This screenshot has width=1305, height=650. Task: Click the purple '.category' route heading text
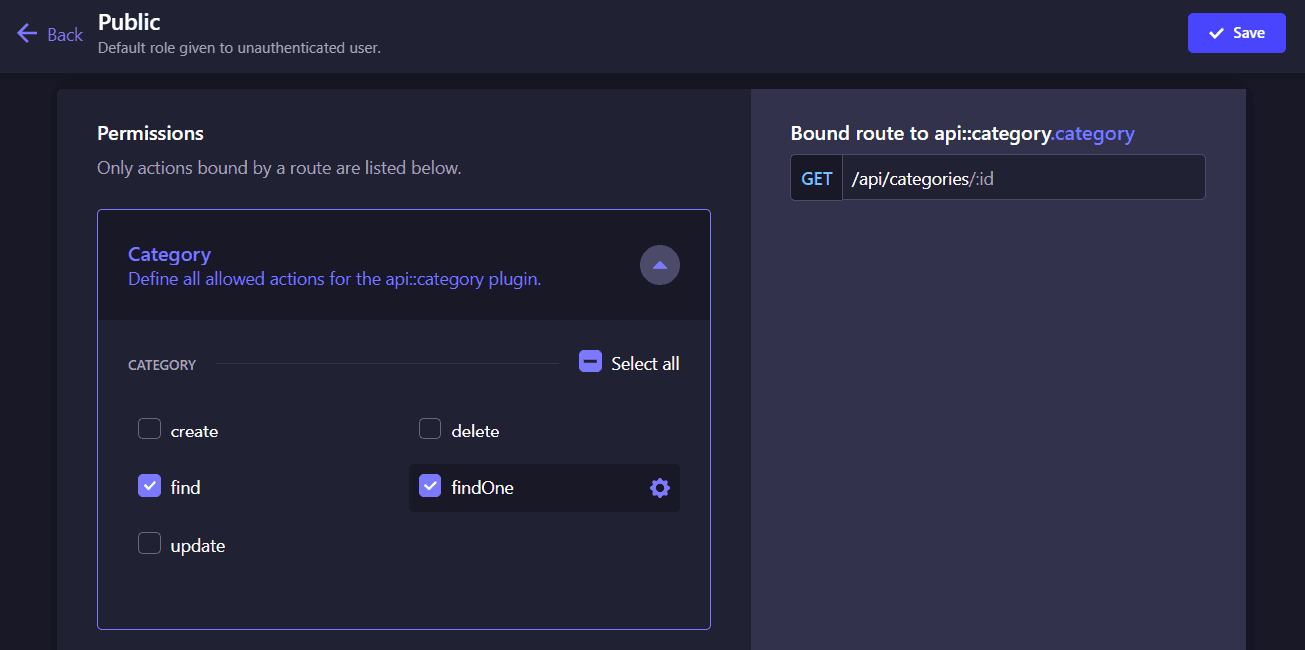[x=1094, y=133]
